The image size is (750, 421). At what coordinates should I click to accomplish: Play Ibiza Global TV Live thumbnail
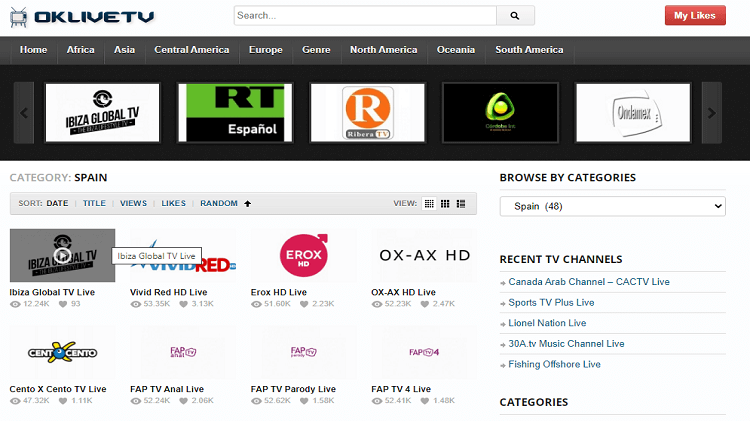coord(62,255)
